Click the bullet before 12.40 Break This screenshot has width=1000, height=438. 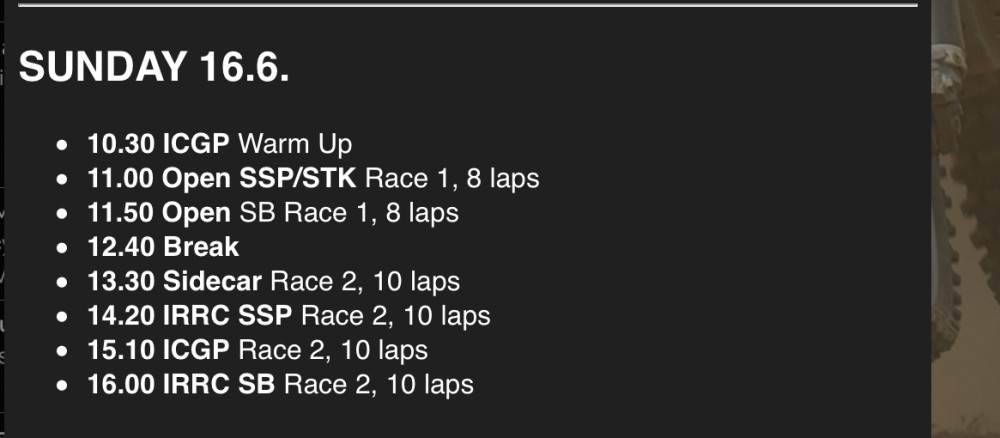(62, 249)
